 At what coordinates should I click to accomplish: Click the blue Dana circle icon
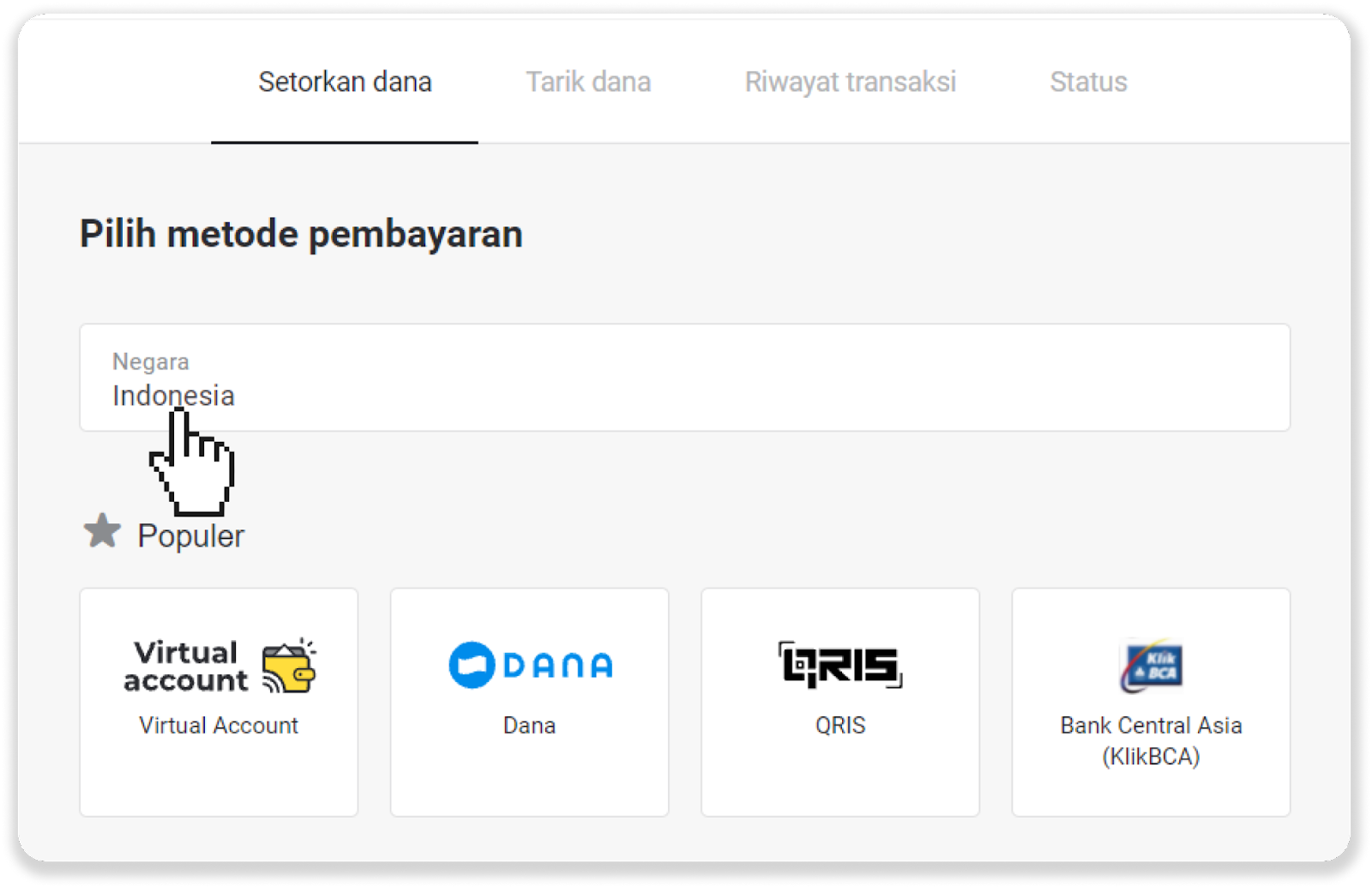pos(472,665)
